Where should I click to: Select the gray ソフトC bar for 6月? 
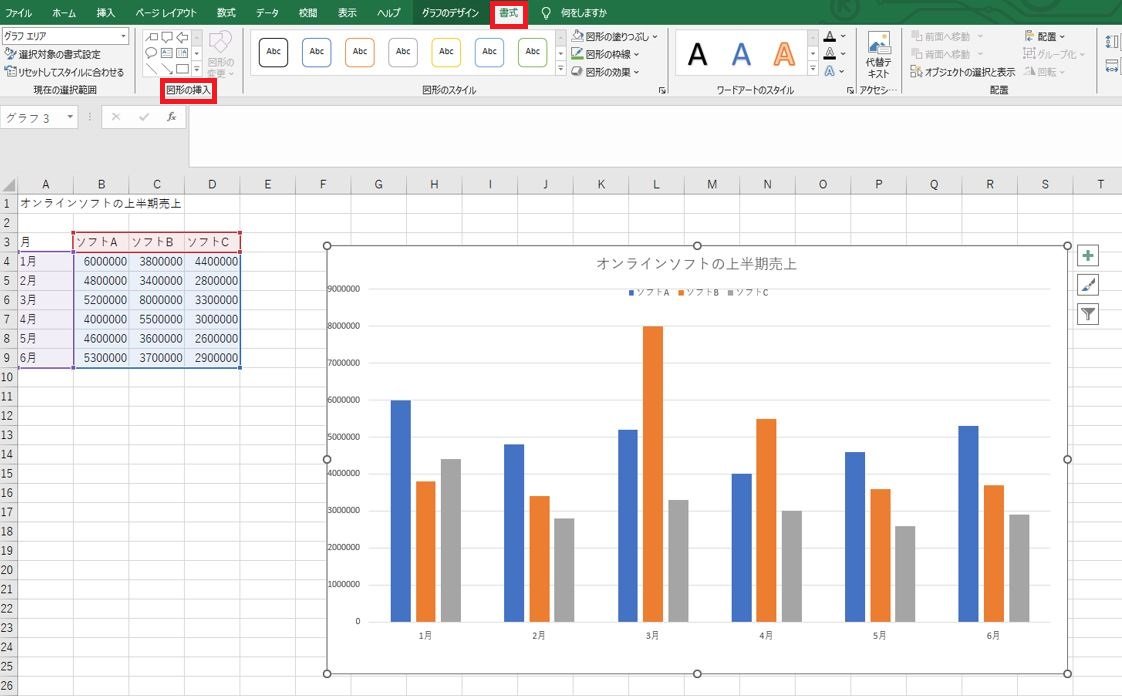[1019, 568]
